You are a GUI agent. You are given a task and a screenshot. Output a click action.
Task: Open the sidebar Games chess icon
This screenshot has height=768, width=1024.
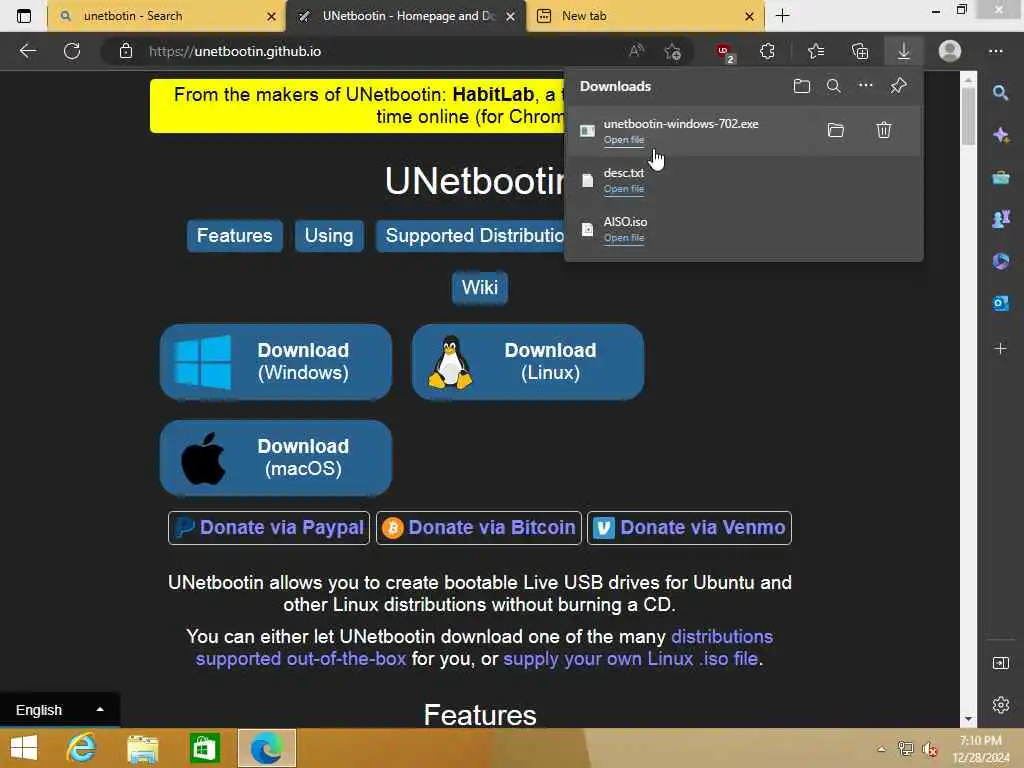pyautogui.click(x=1000, y=219)
